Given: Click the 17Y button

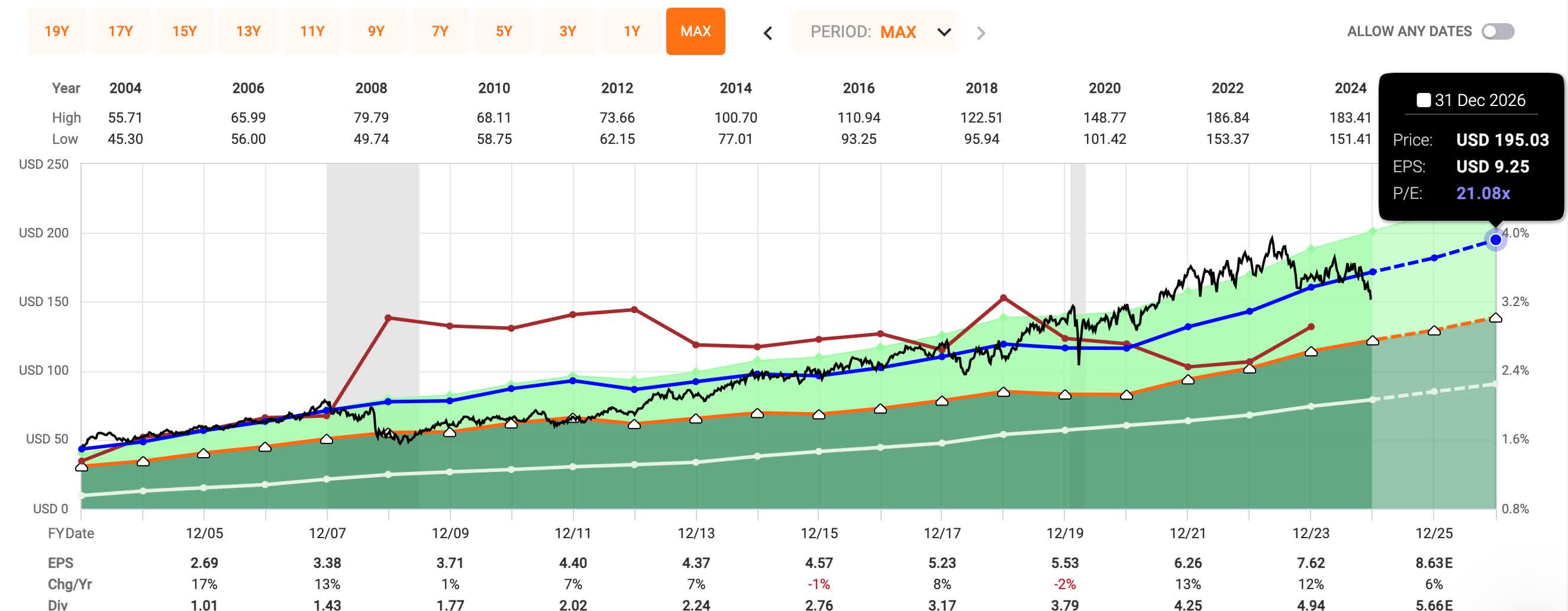Looking at the screenshot, I should tap(120, 32).
